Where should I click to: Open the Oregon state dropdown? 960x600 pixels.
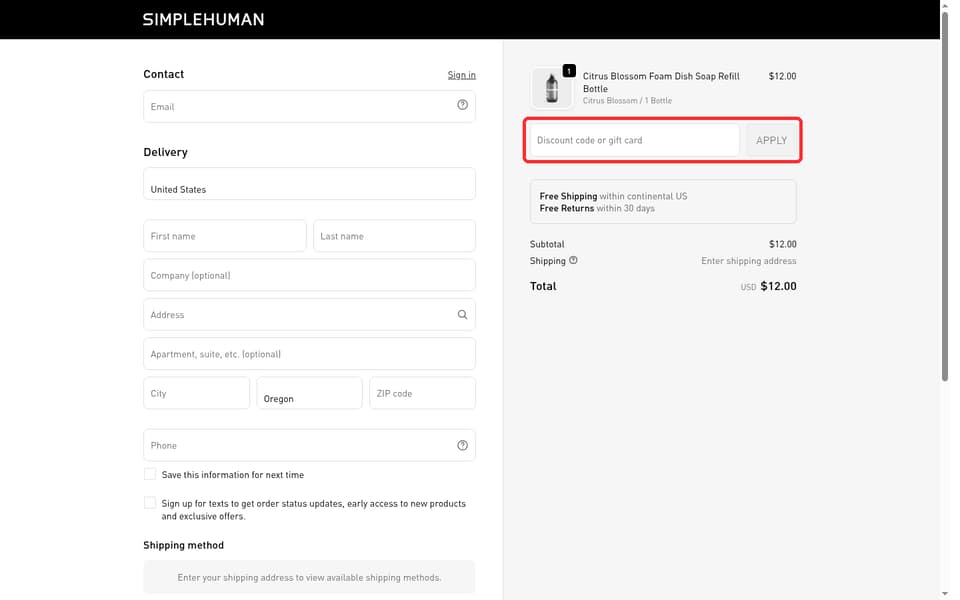point(309,393)
